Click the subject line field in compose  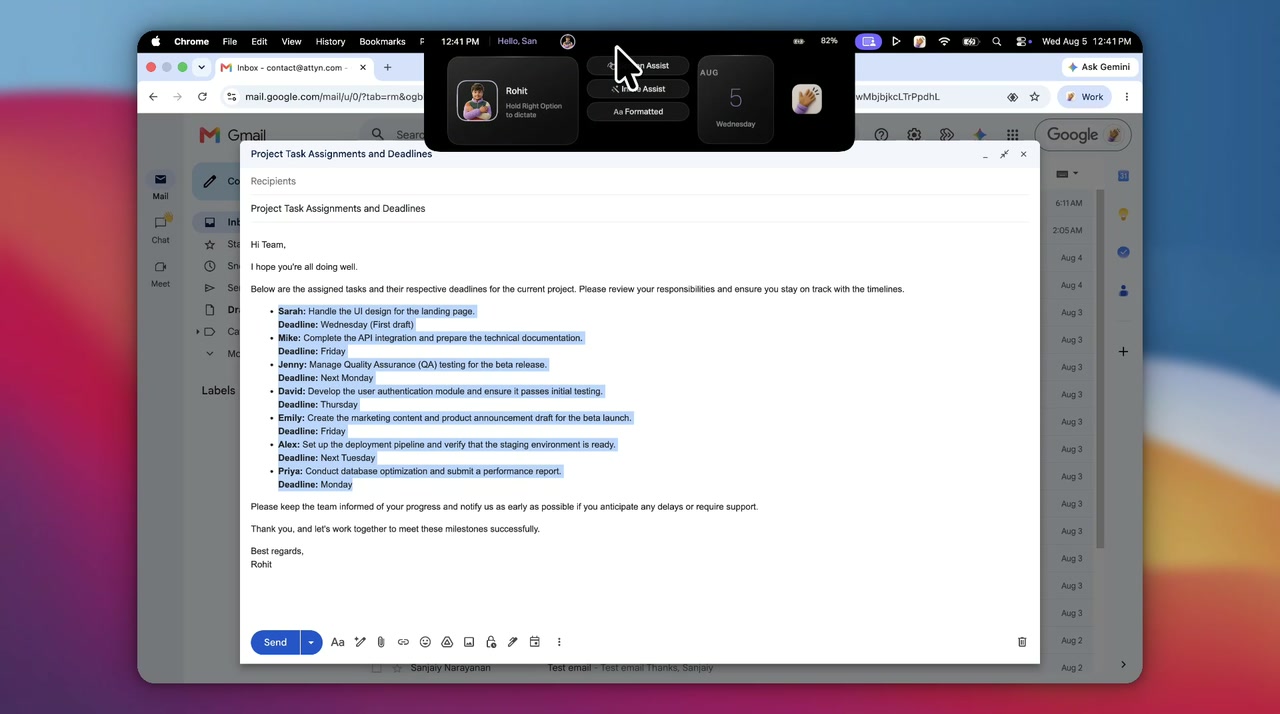(x=639, y=208)
